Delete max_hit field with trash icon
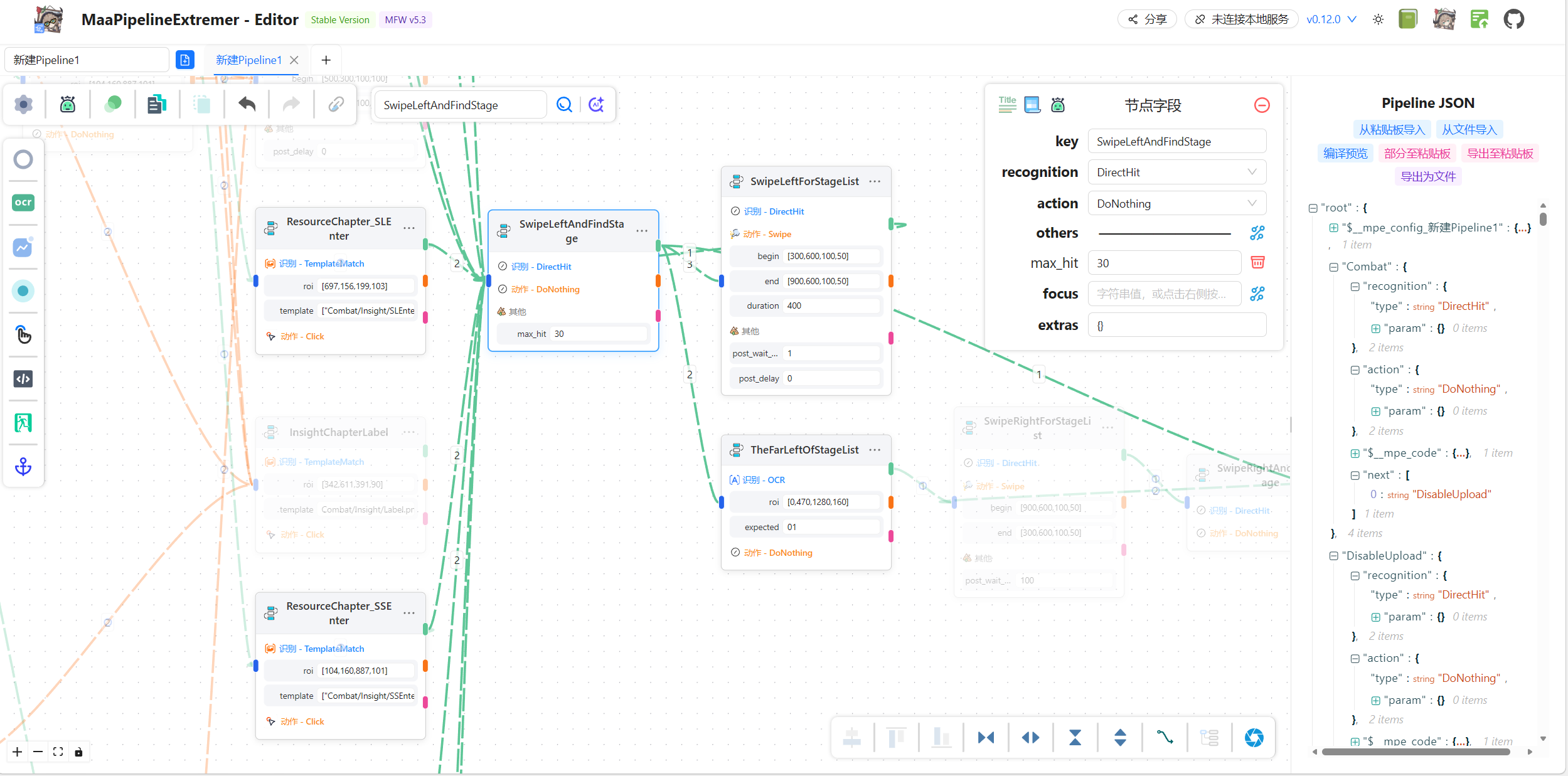The width and height of the screenshot is (1568, 776). [1257, 262]
